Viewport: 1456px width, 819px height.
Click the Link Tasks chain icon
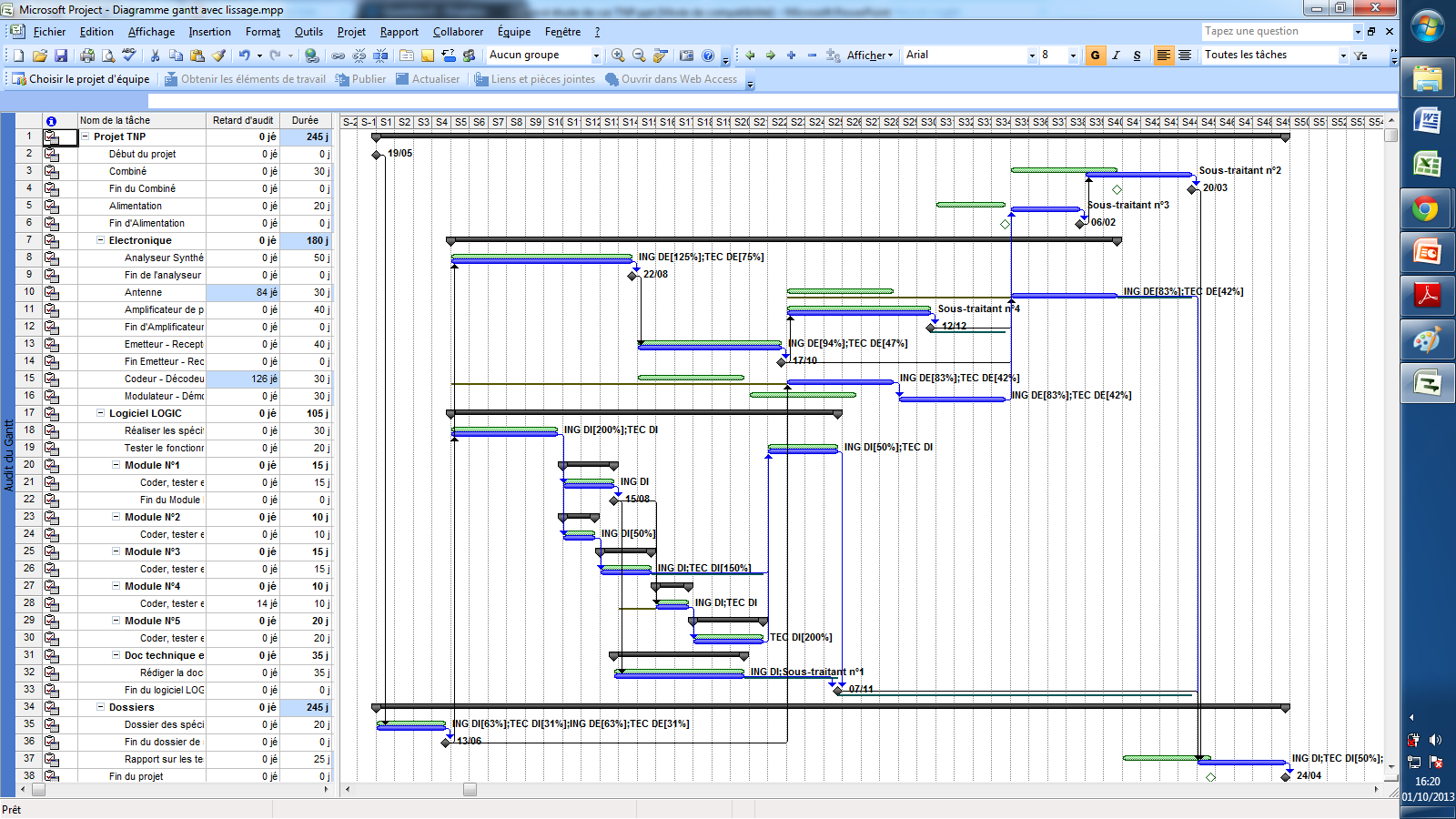pos(339,56)
